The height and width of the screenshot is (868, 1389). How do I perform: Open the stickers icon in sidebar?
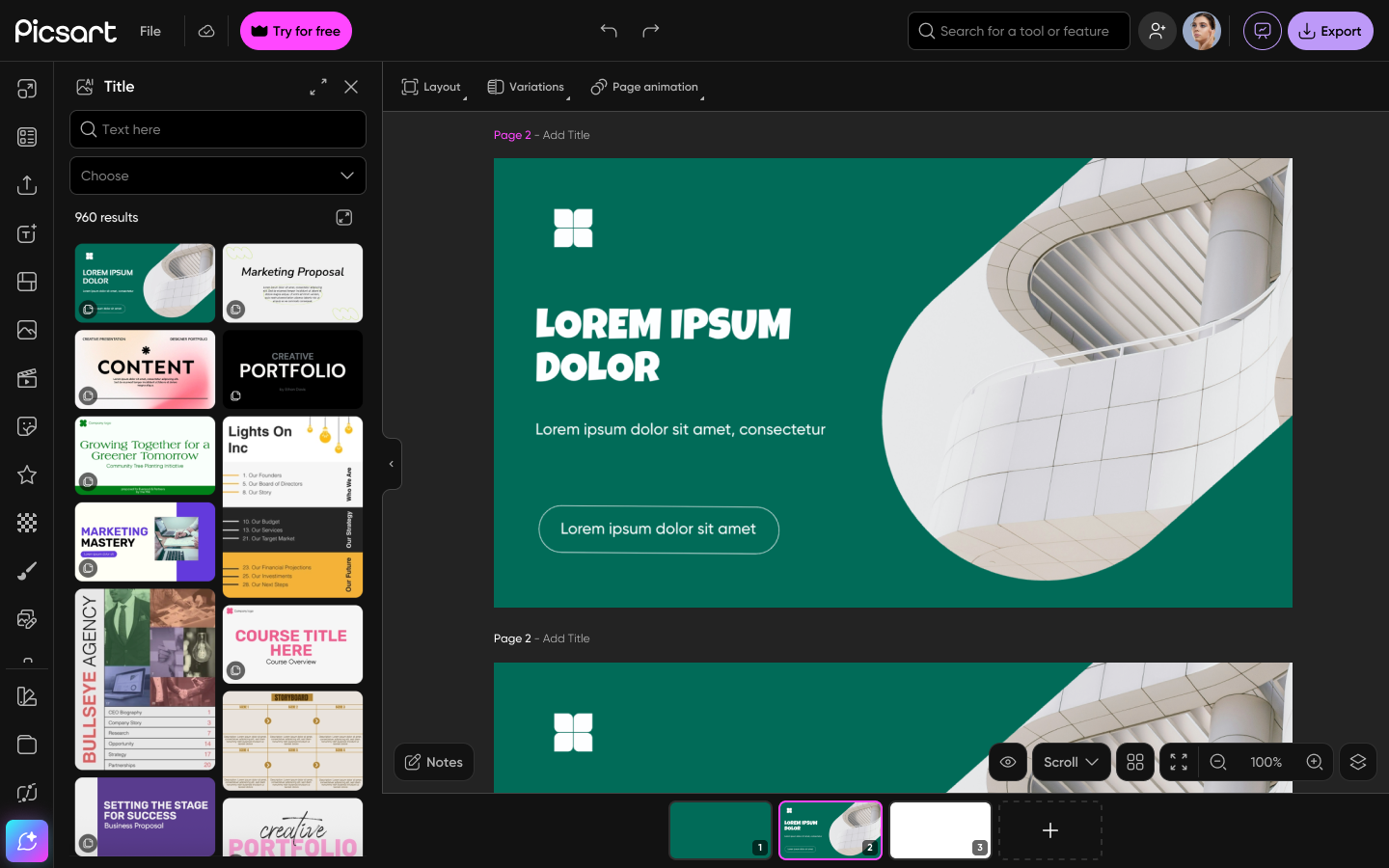[x=27, y=426]
